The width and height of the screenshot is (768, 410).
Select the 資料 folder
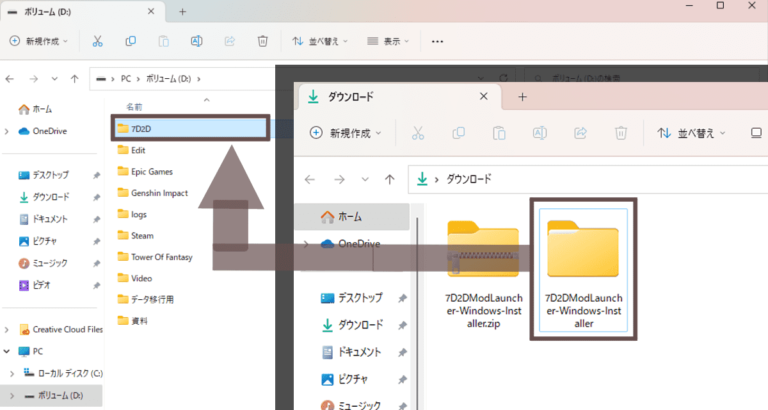pos(132,321)
